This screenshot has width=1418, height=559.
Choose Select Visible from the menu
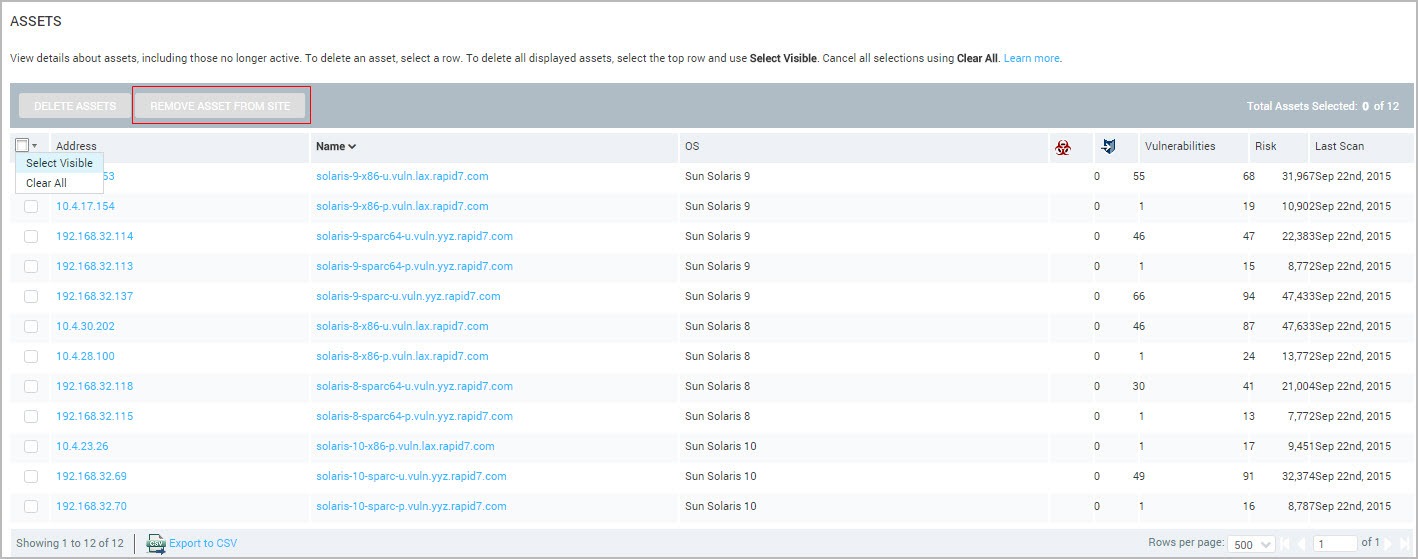59,163
